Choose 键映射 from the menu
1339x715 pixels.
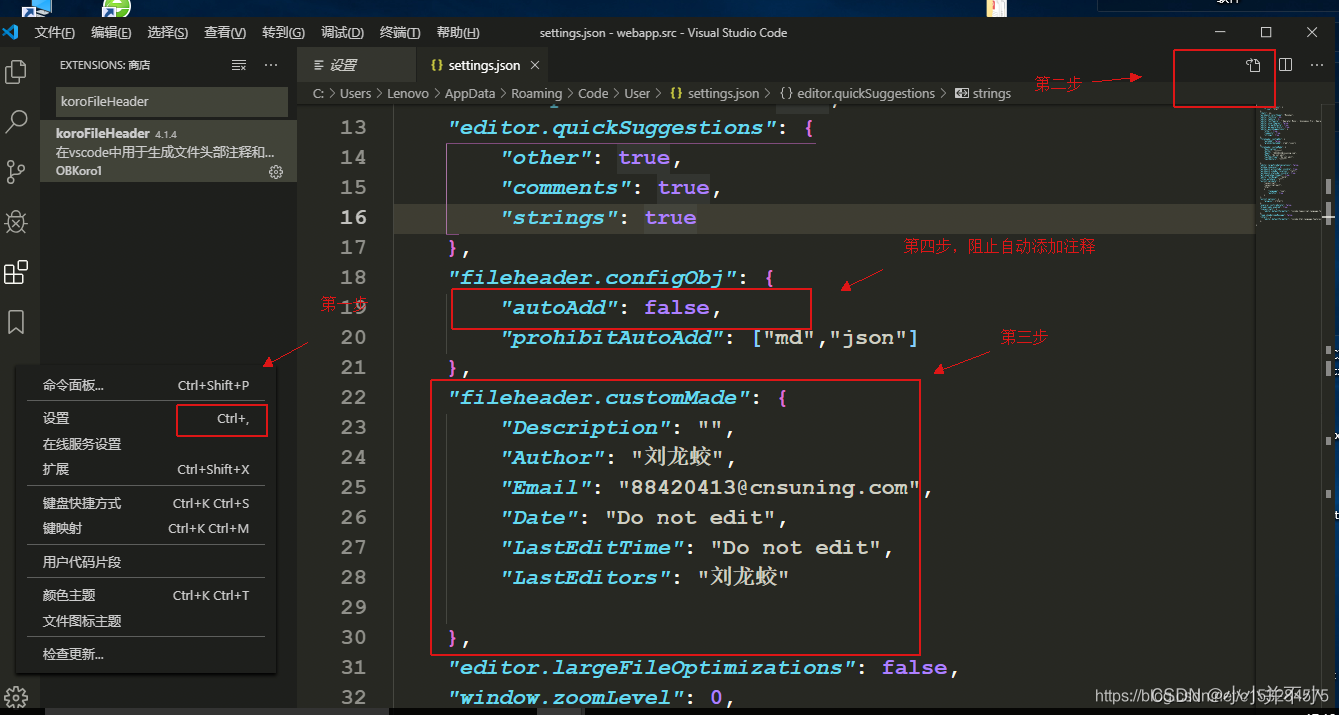pyautogui.click(x=146, y=528)
